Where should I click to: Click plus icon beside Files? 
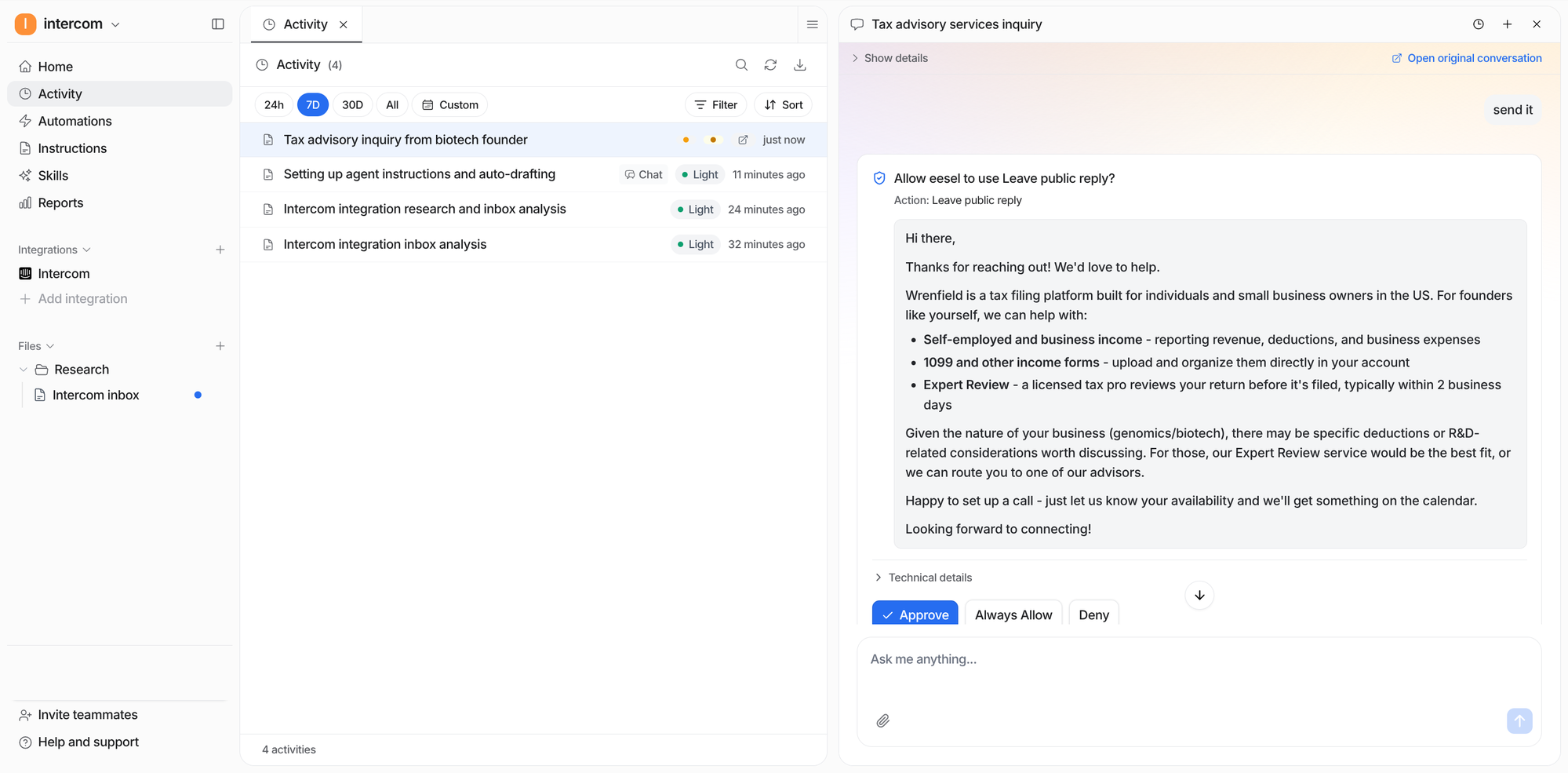pyautogui.click(x=220, y=346)
